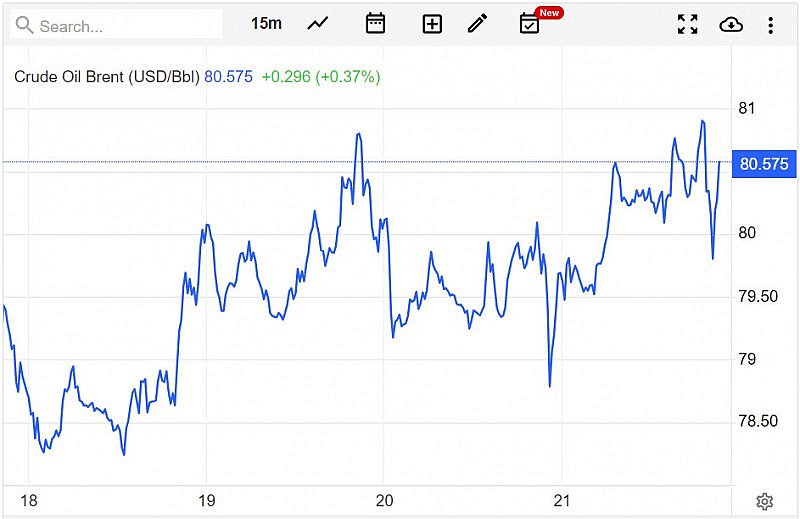This screenshot has width=800, height=519.
Task: Click the Crude Oil Brent title label
Action: pyautogui.click(x=107, y=76)
